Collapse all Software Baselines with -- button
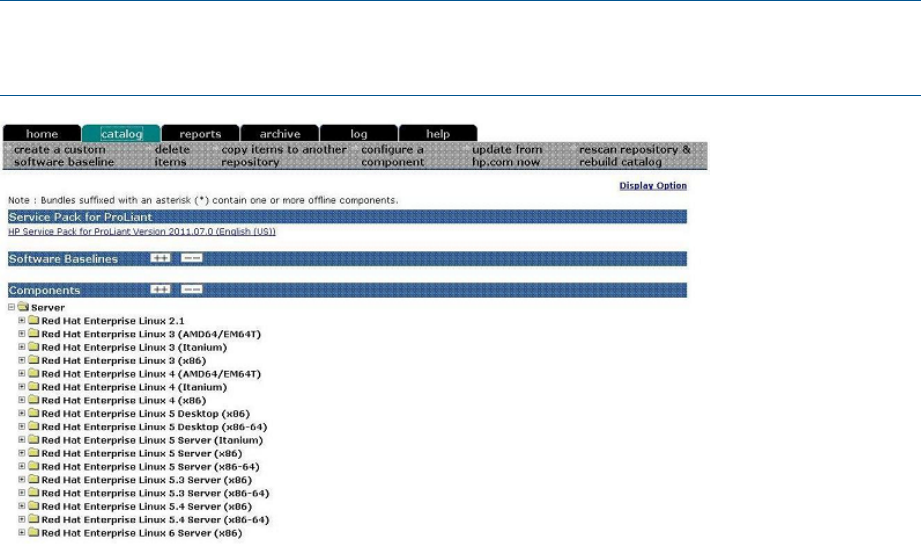921x553 pixels. (191, 258)
